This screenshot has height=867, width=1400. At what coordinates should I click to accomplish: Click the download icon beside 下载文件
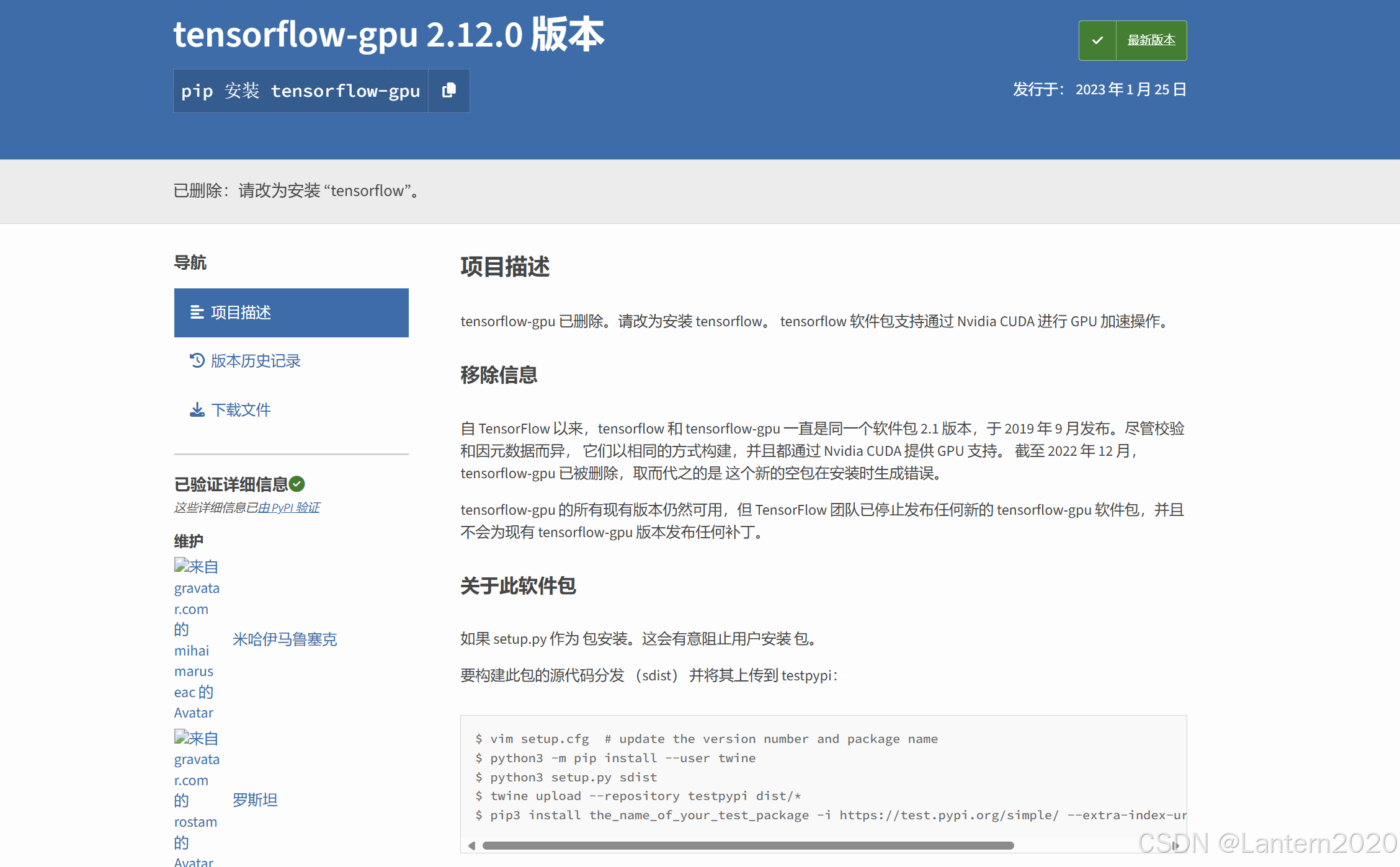click(197, 409)
